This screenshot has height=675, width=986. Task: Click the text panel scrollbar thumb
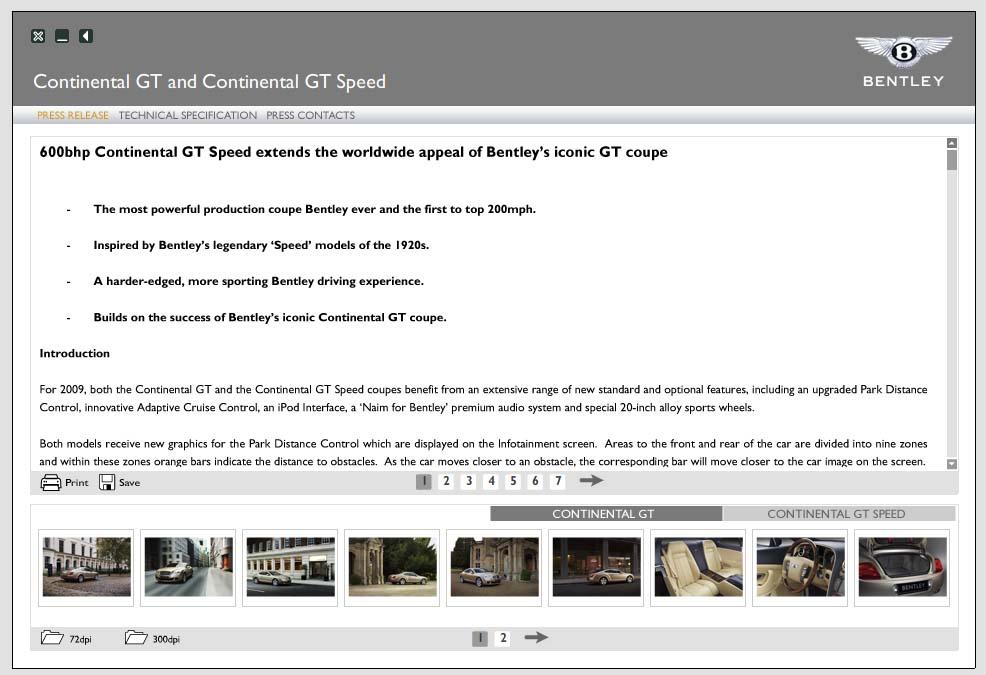coord(952,160)
